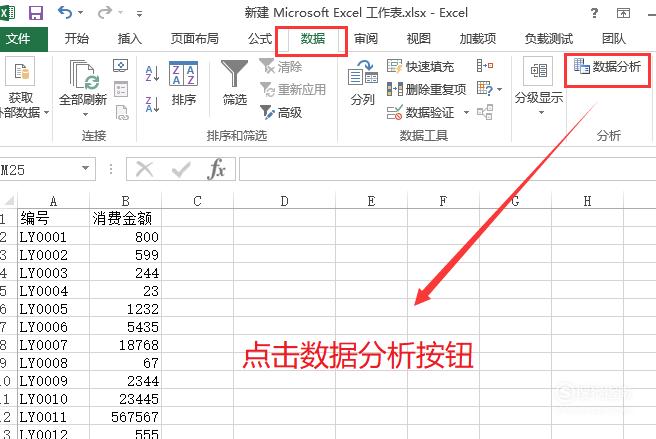Select cell with text 消费金额
656x439 pixels.
click(x=126, y=218)
